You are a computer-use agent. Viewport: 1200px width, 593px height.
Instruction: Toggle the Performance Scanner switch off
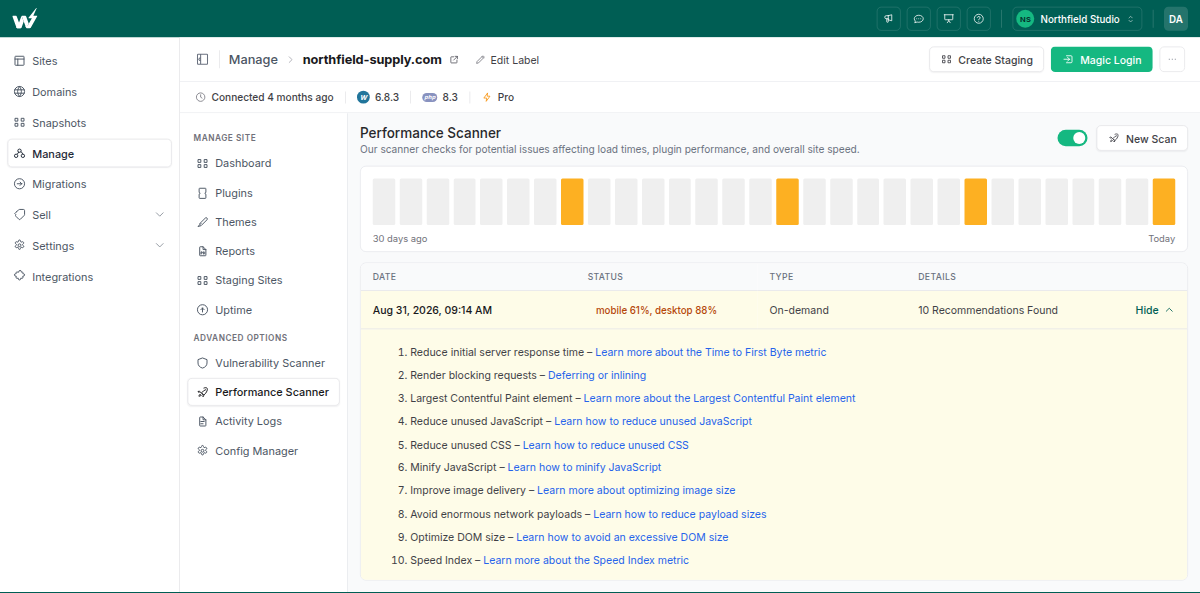[1072, 138]
